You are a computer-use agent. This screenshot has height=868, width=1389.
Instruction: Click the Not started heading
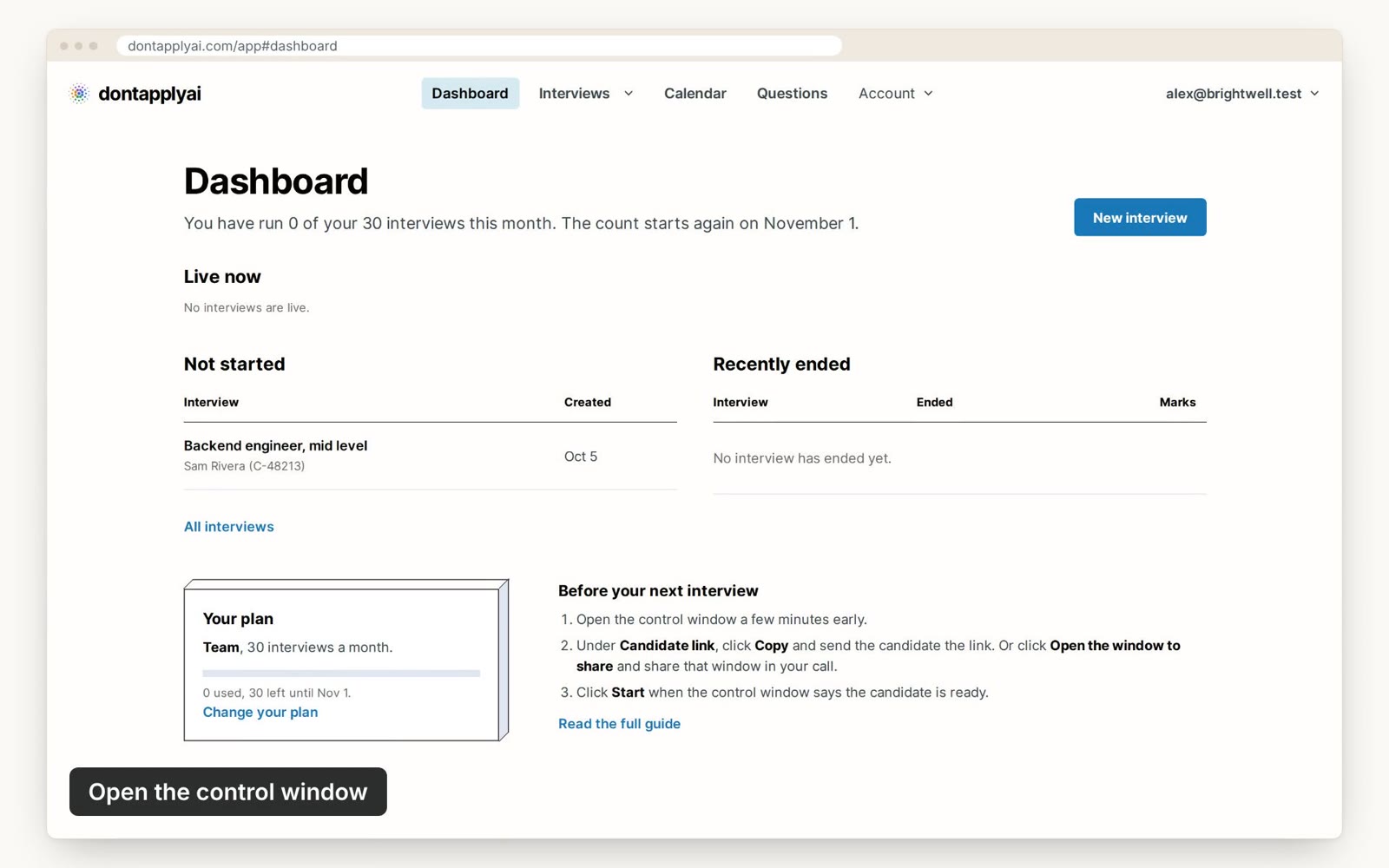[234, 365]
